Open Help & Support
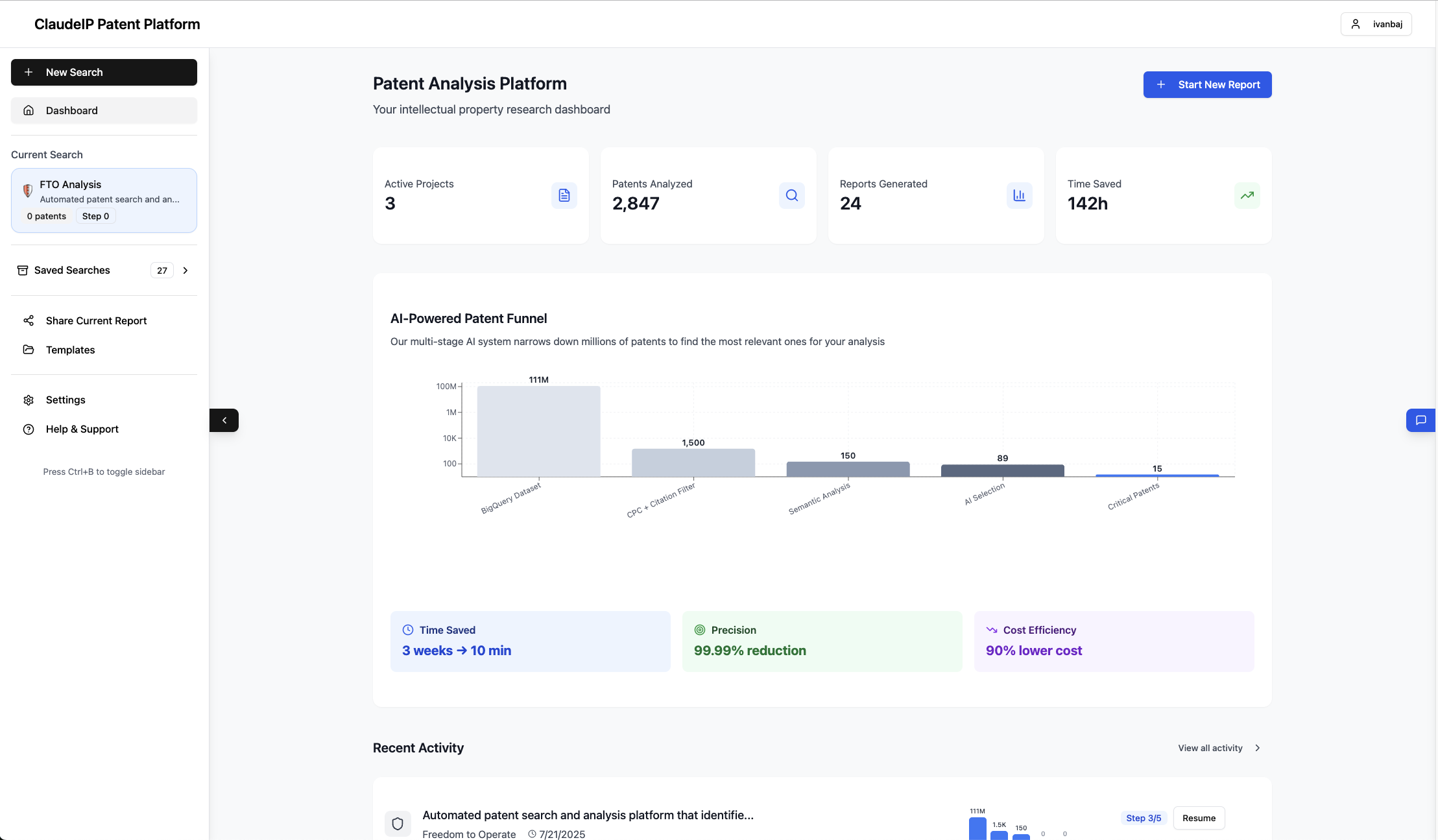The image size is (1438, 840). point(81,429)
